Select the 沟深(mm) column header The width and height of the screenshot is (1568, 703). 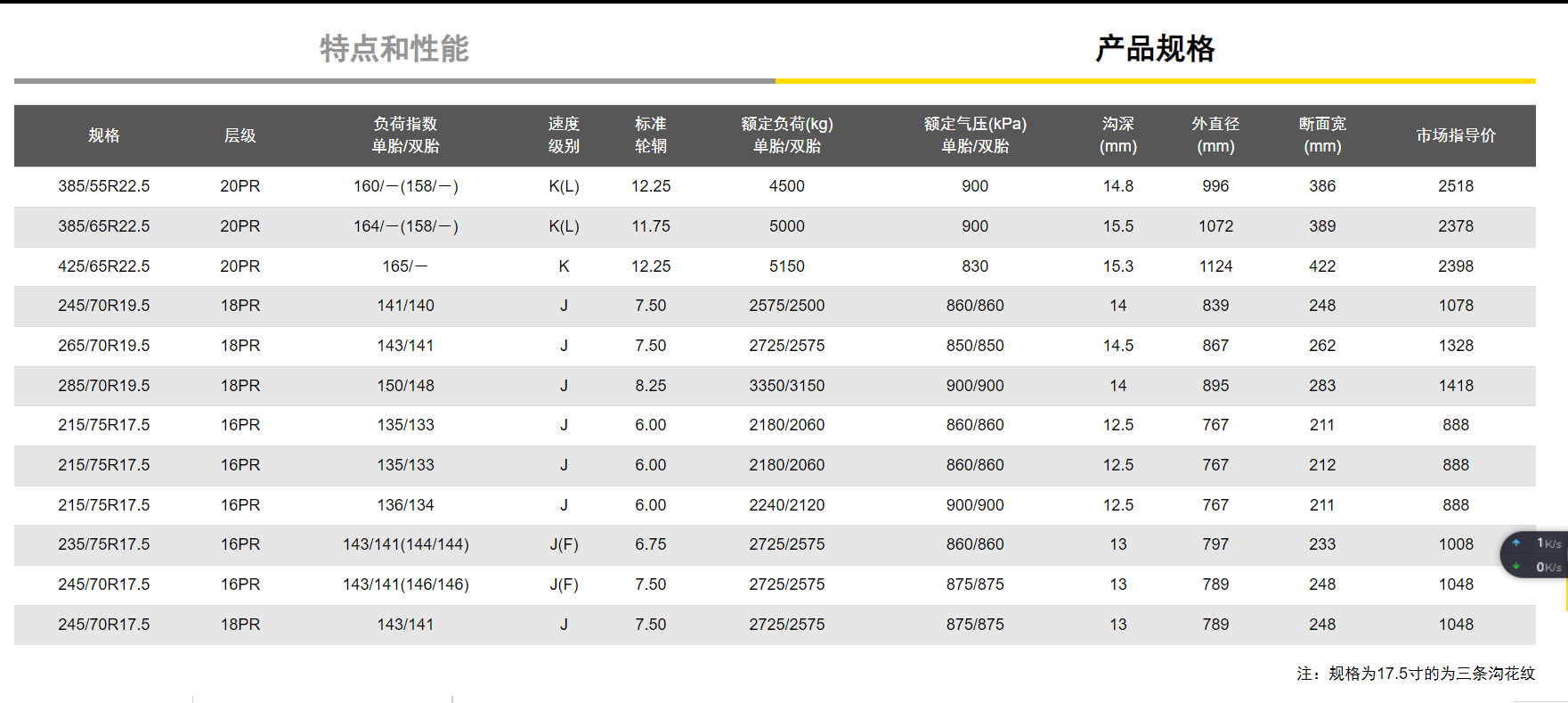pyautogui.click(x=1118, y=135)
